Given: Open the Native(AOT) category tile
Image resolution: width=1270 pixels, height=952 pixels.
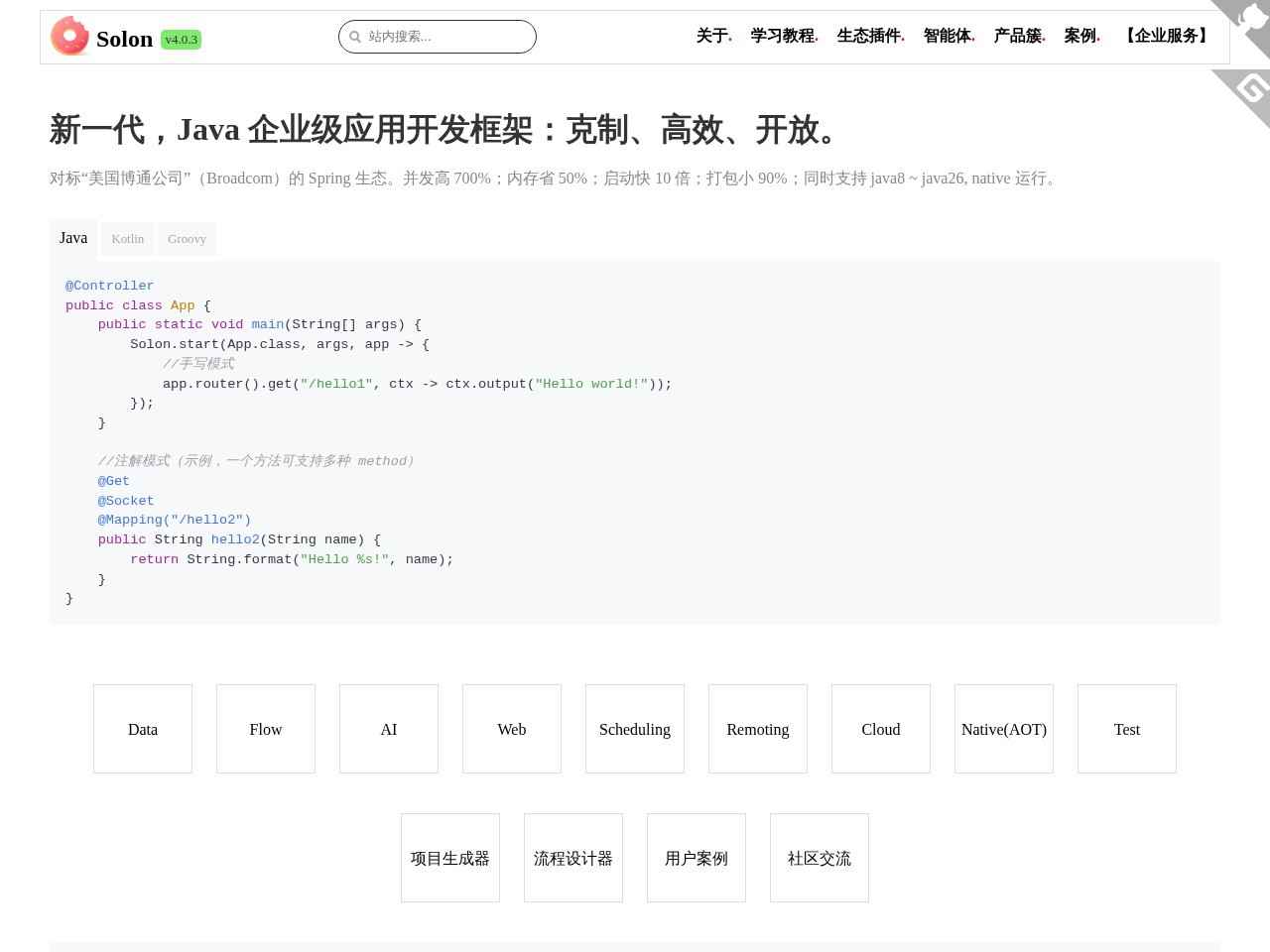Looking at the screenshot, I should pos(1004,729).
